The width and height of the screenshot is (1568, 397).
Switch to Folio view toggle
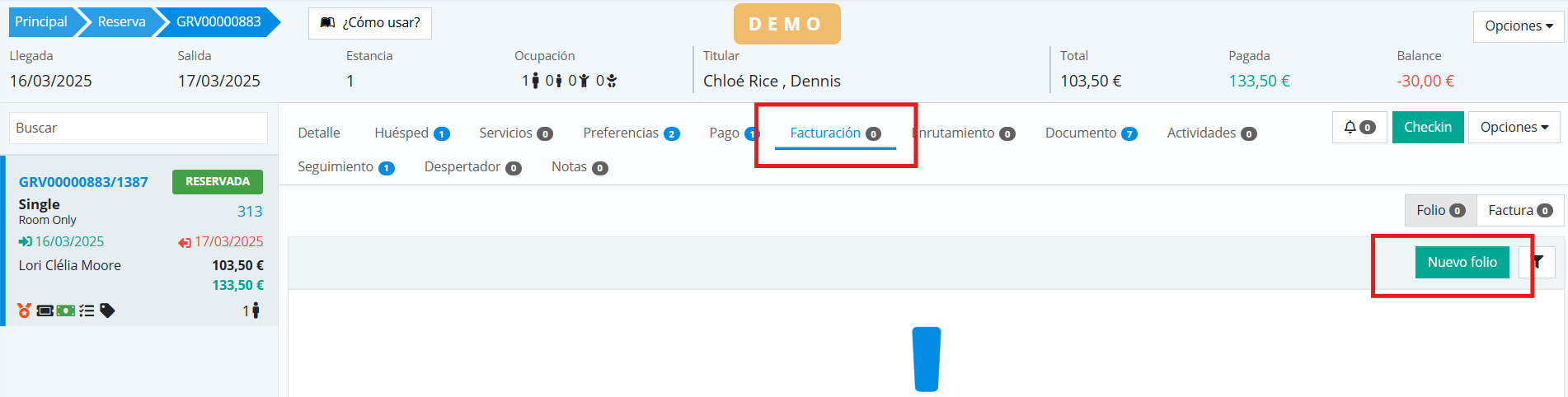pyautogui.click(x=1440, y=210)
